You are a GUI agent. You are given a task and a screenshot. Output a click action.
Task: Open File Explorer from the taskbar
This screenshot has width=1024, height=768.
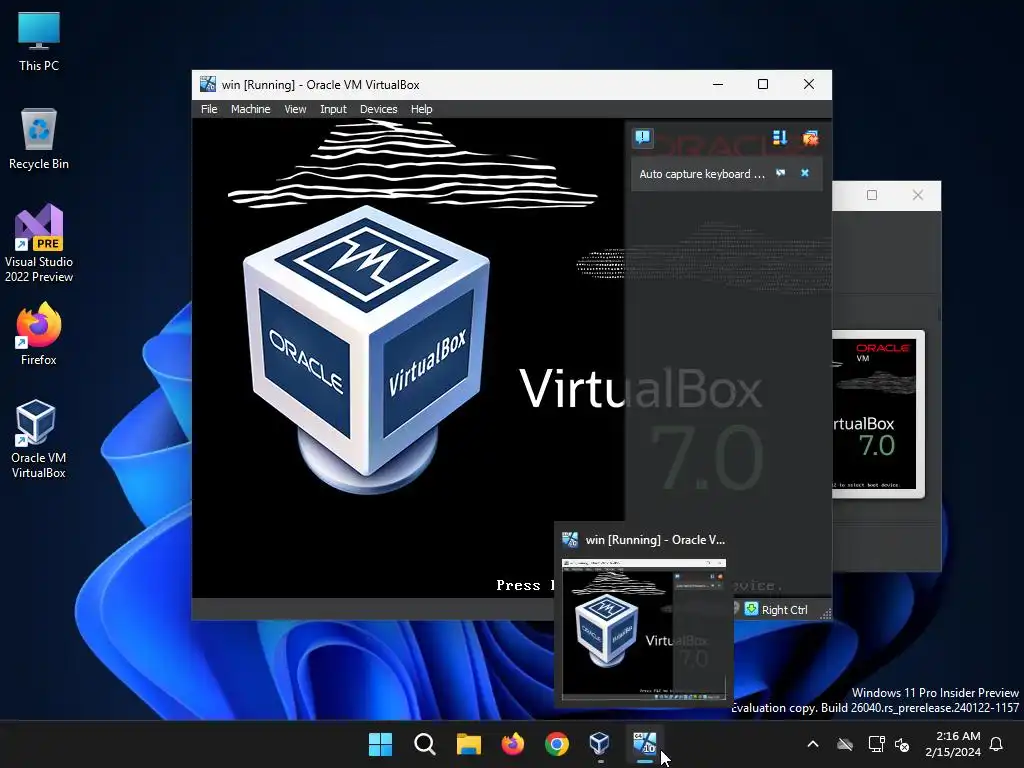468,744
